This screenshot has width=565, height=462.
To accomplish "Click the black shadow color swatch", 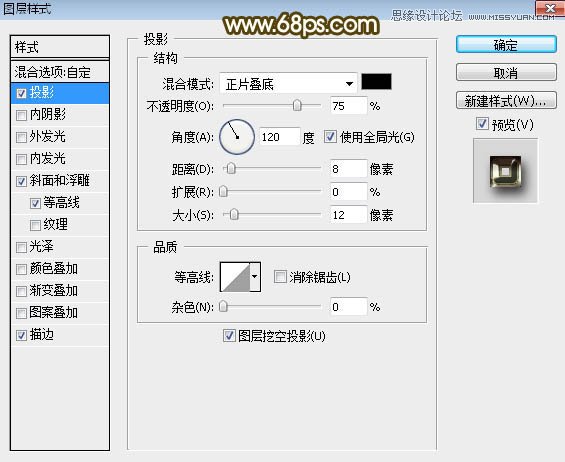I will pyautogui.click(x=376, y=81).
